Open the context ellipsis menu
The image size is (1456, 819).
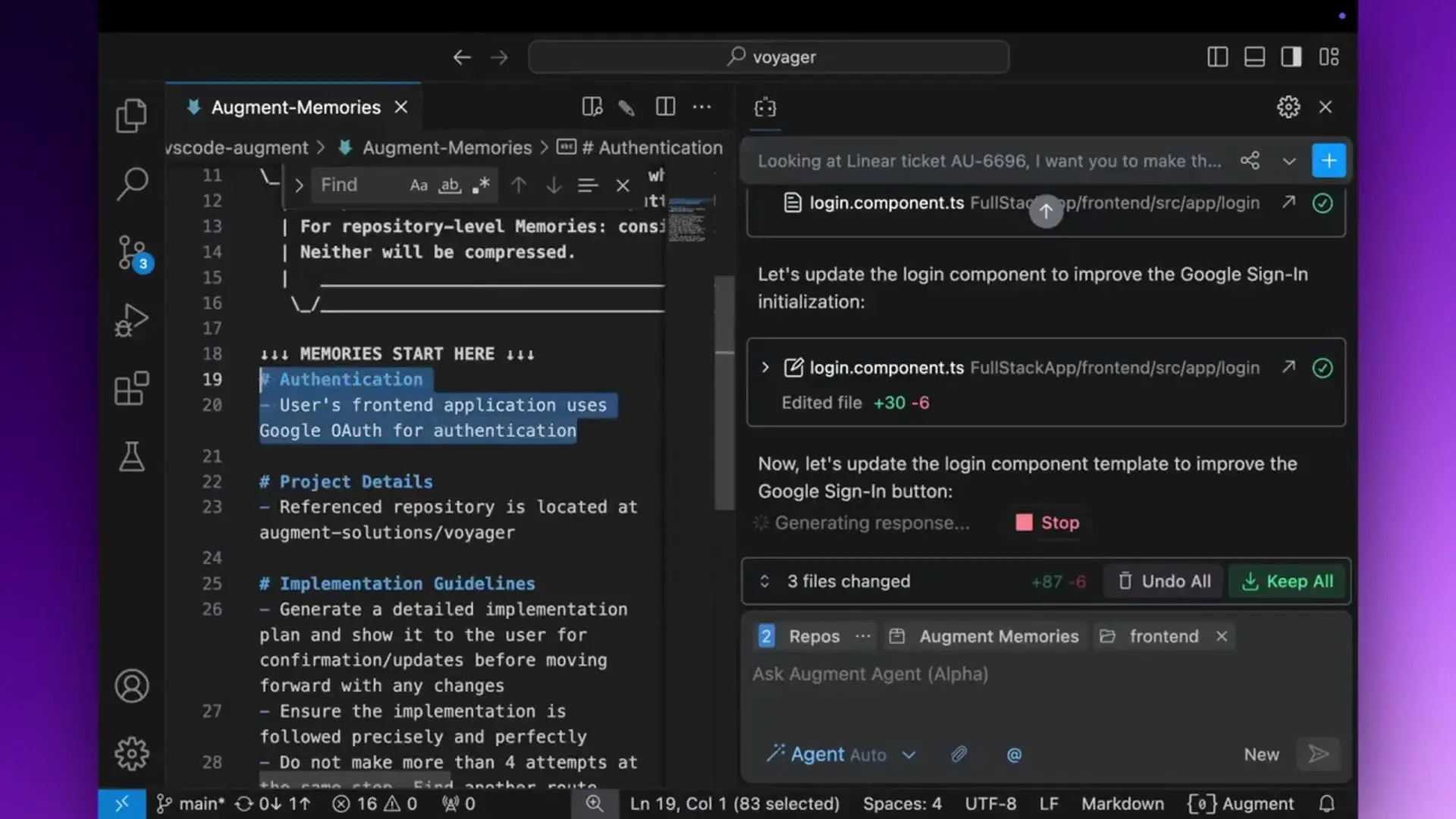863,636
